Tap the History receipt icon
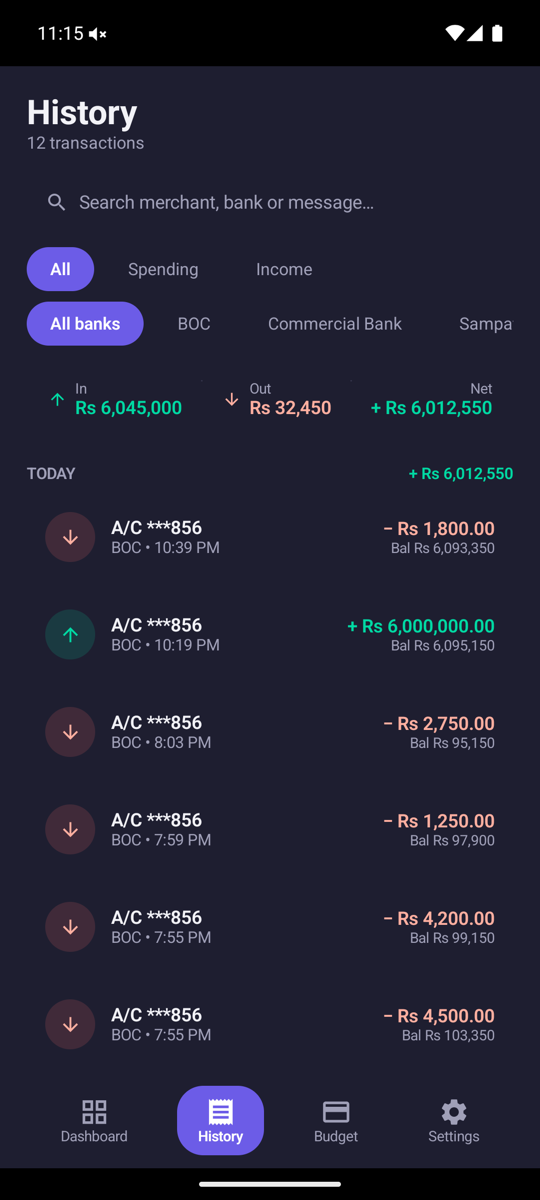The height and width of the screenshot is (1200, 540). pos(220,1111)
